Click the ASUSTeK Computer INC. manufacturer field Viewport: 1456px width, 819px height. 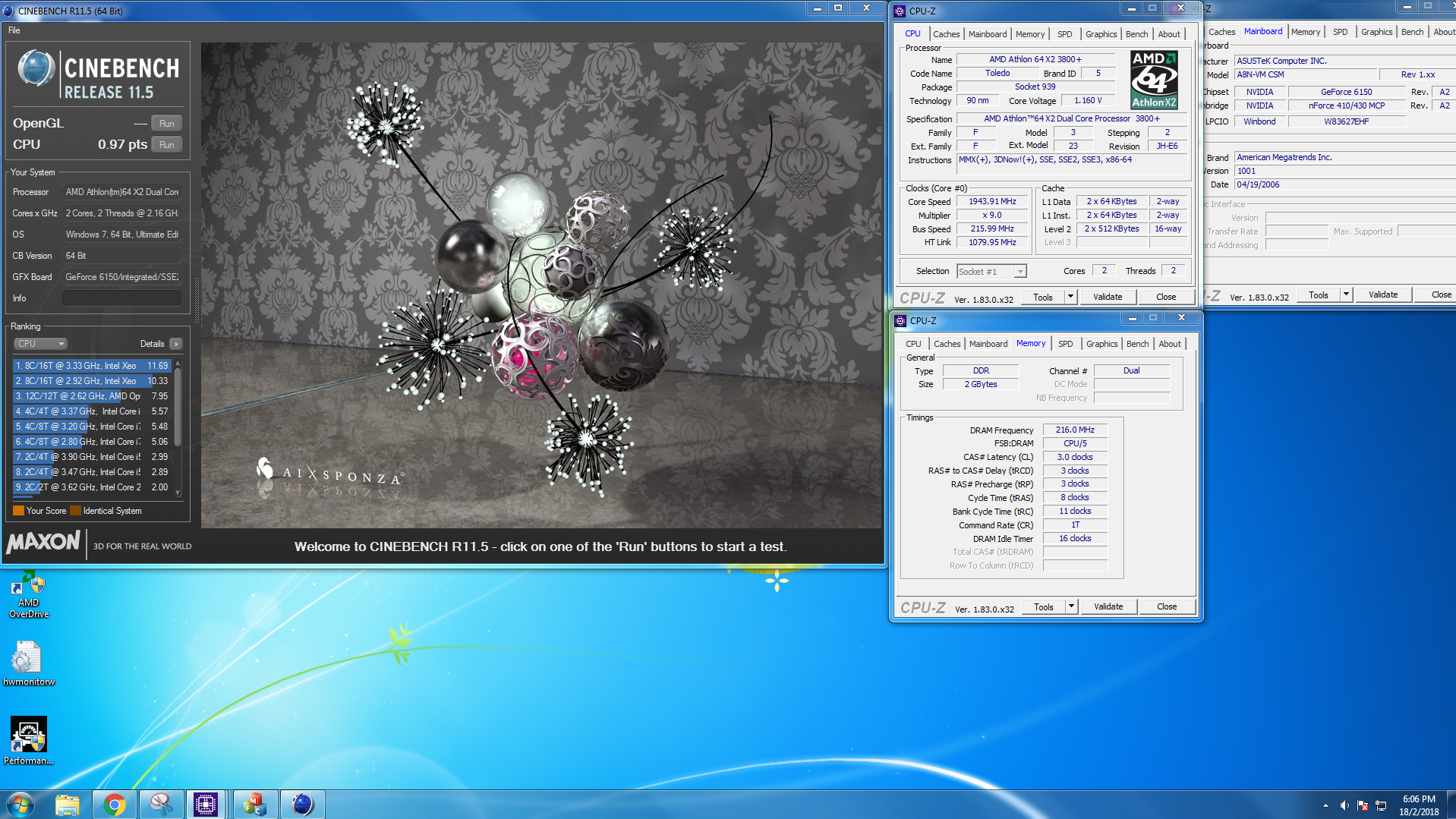coord(1344,61)
